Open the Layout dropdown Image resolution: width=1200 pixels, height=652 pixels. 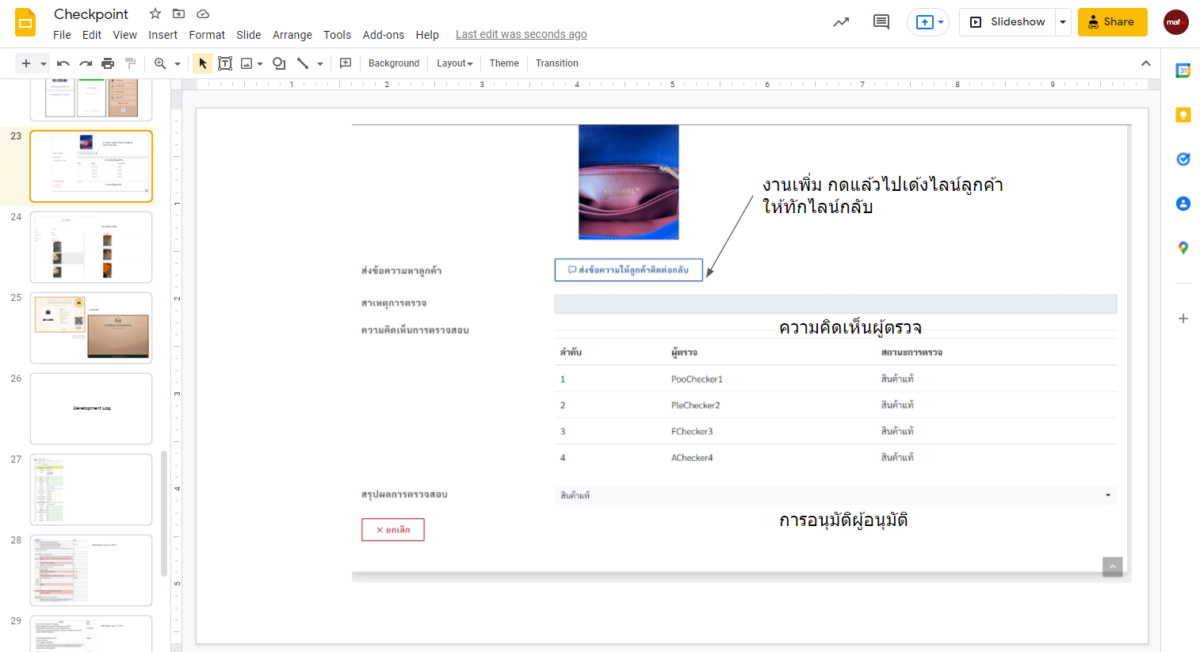click(455, 62)
